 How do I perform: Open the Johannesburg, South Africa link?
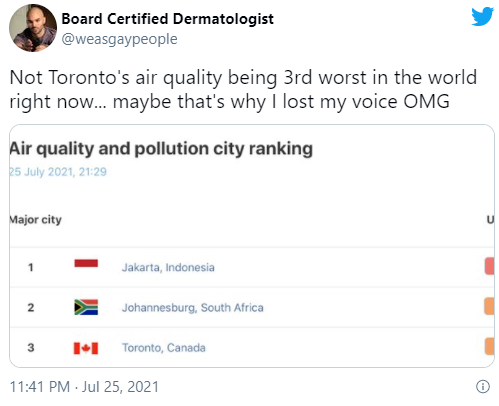193,308
